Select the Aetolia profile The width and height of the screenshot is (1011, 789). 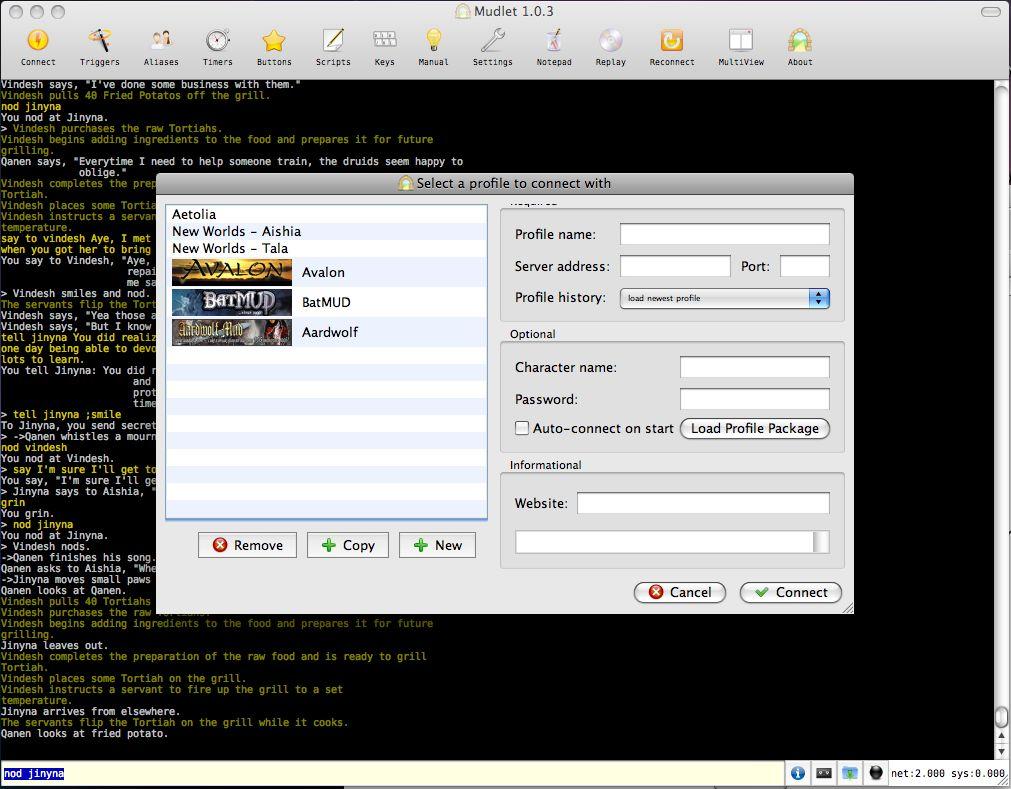326,214
